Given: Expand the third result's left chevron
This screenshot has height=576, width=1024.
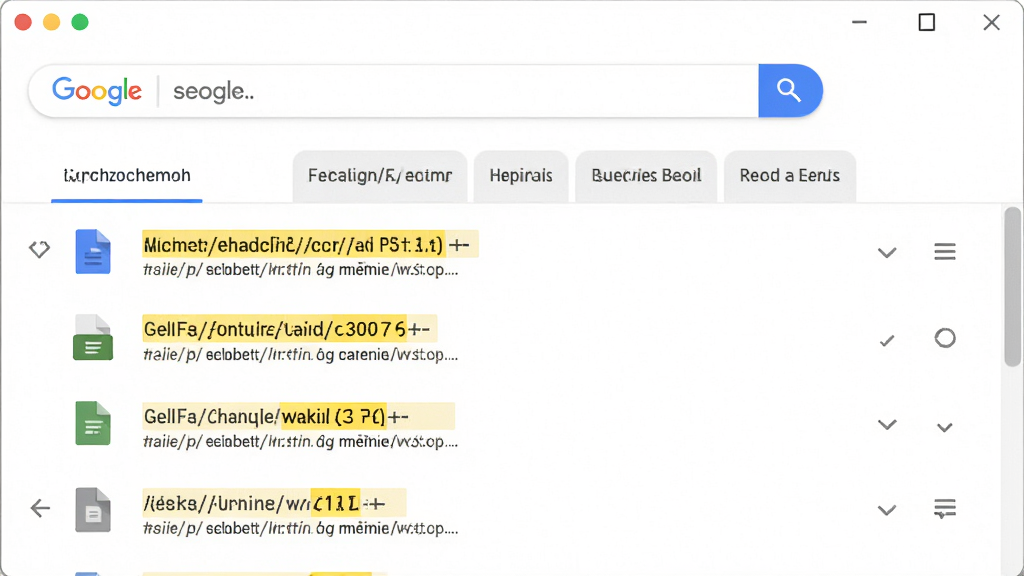Looking at the screenshot, I should coord(887,425).
